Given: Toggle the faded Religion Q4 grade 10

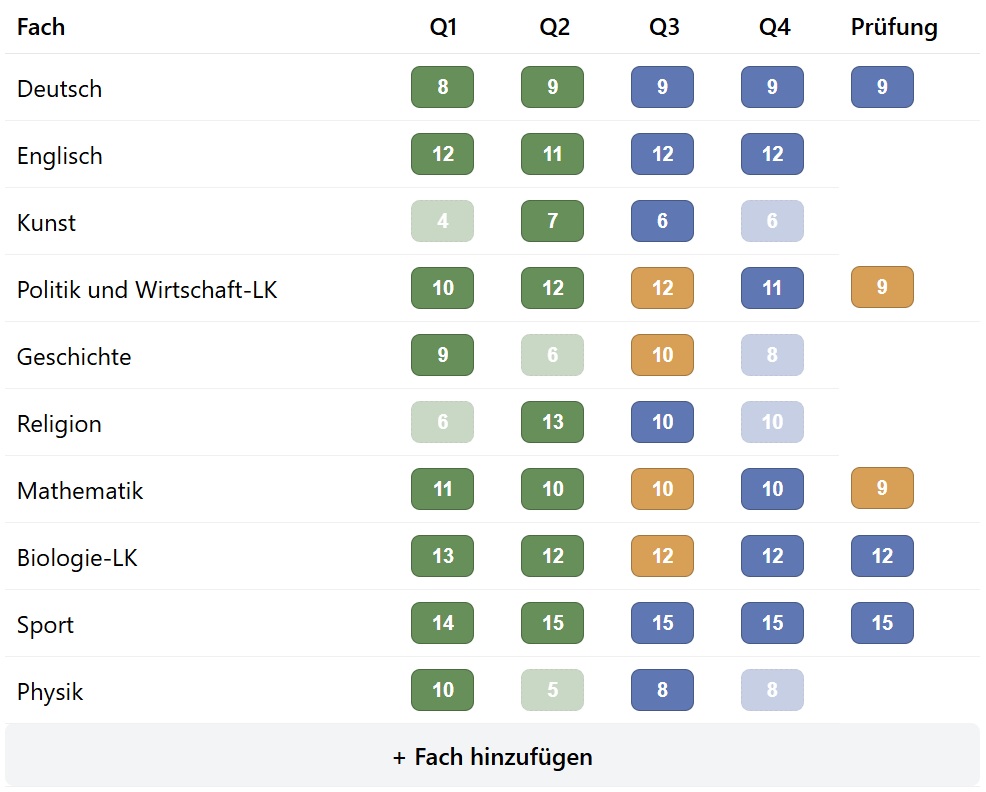Looking at the screenshot, I should click(771, 422).
